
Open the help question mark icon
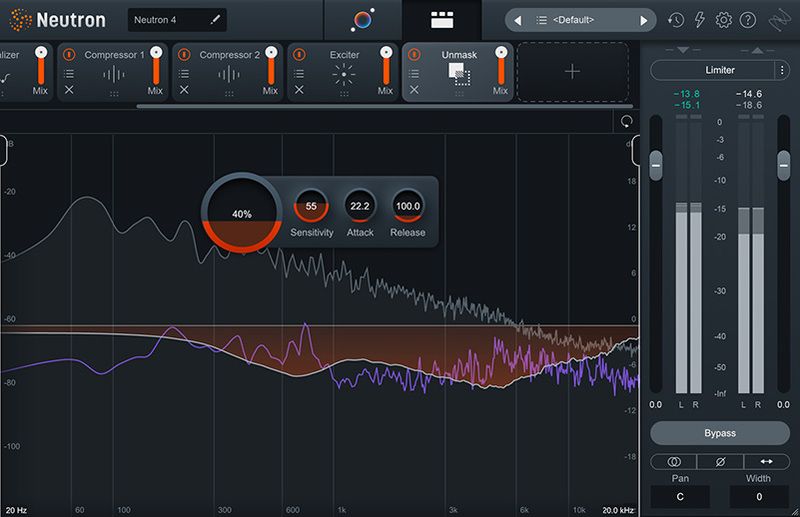(x=747, y=20)
